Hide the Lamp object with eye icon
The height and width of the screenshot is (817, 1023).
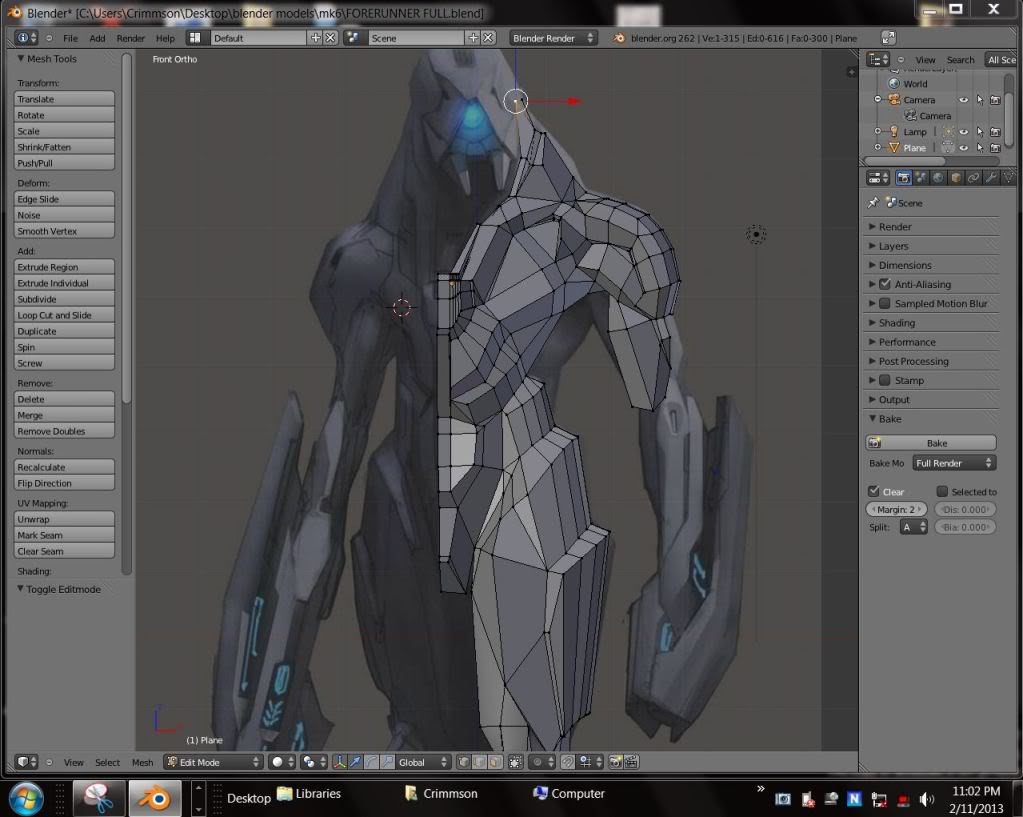[964, 132]
